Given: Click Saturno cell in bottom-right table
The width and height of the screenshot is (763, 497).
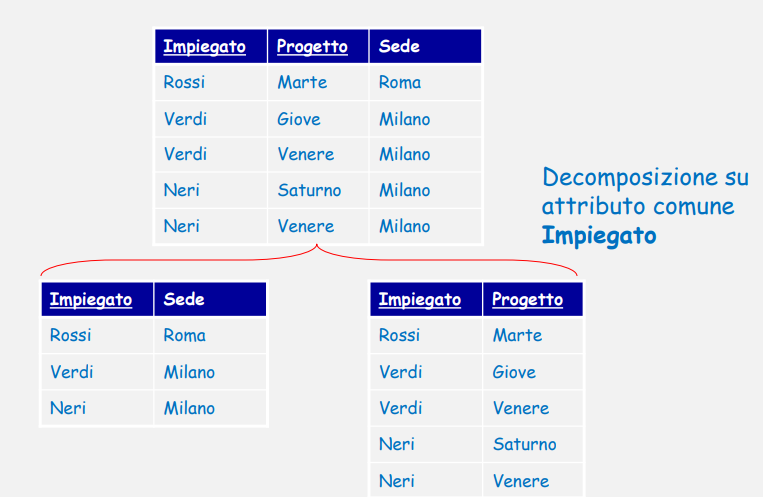Looking at the screenshot, I should [532, 444].
